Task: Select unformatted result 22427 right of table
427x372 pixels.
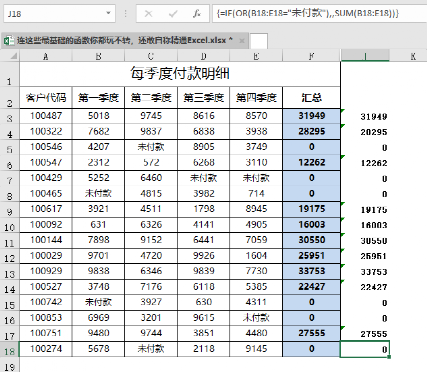Action: (x=365, y=287)
